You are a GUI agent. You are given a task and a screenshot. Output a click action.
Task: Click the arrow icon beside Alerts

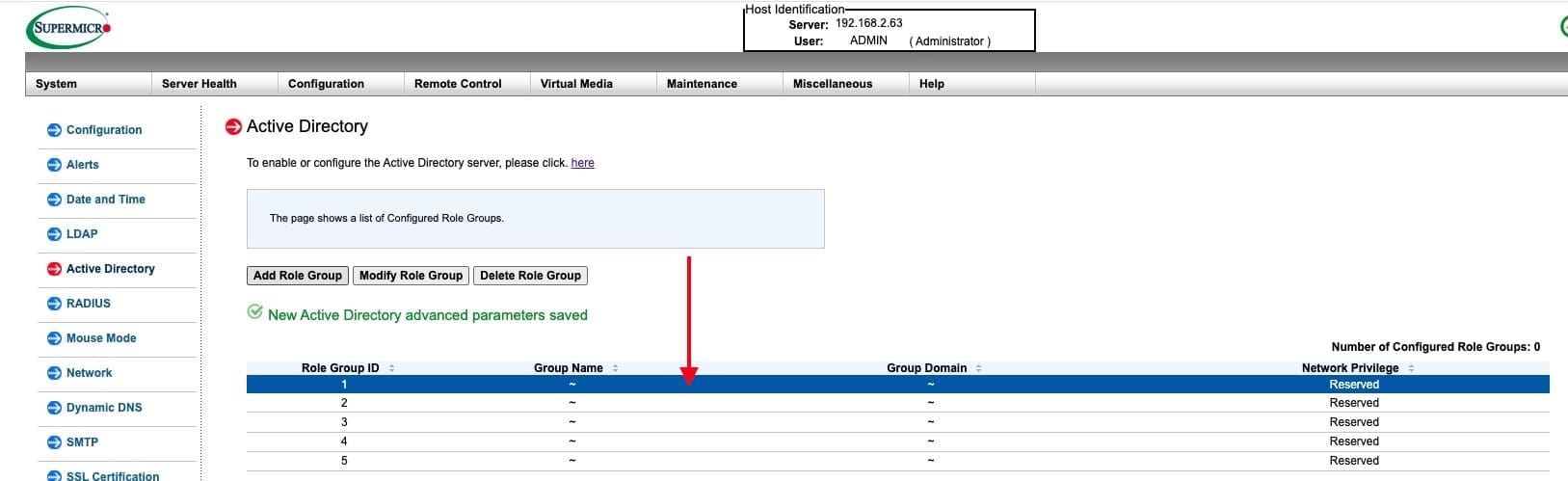pyautogui.click(x=54, y=165)
